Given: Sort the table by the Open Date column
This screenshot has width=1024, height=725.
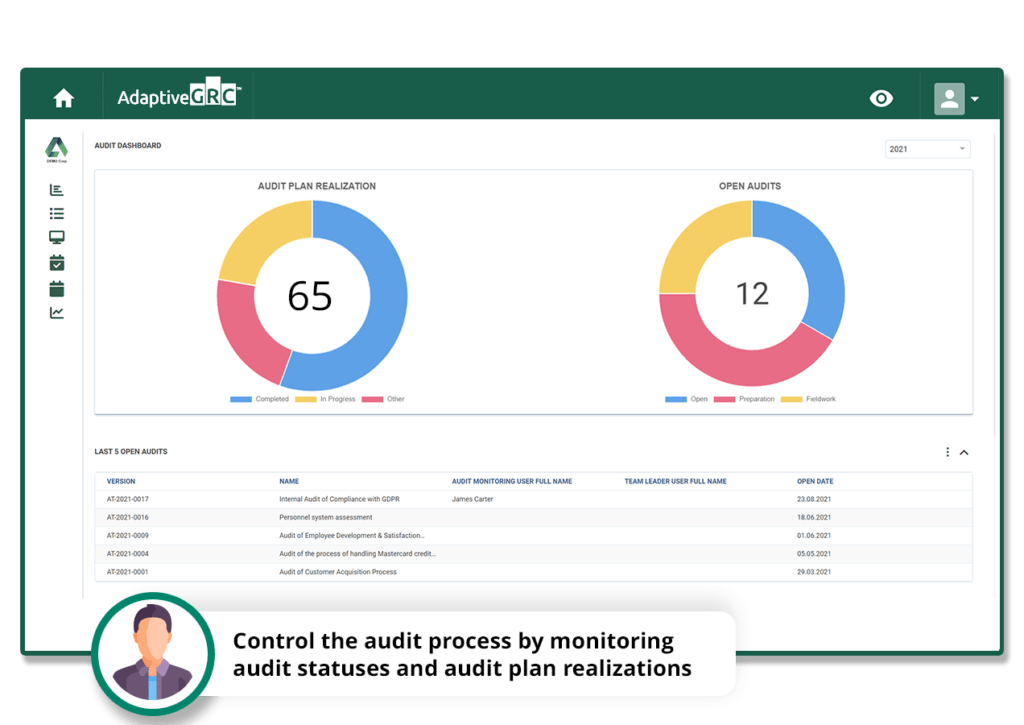Looking at the screenshot, I should 814,481.
